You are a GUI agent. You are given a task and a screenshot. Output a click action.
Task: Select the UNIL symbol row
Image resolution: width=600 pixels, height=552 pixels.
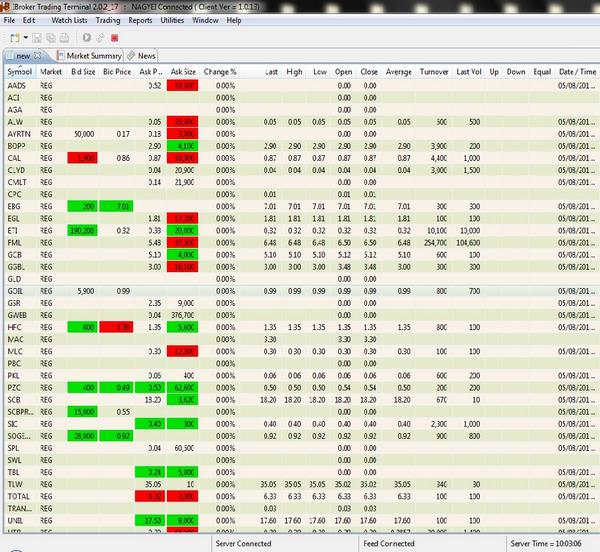(x=302, y=521)
